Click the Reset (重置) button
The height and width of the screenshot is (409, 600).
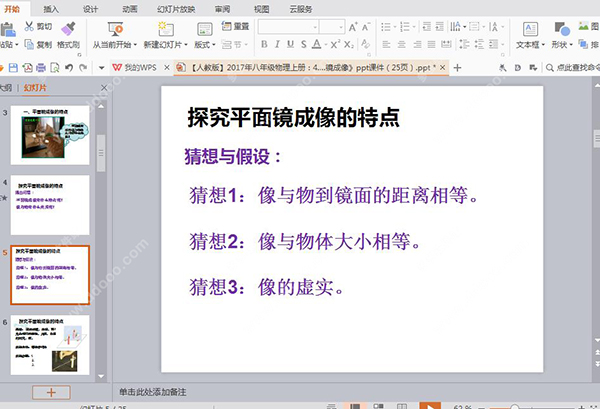click(x=235, y=26)
